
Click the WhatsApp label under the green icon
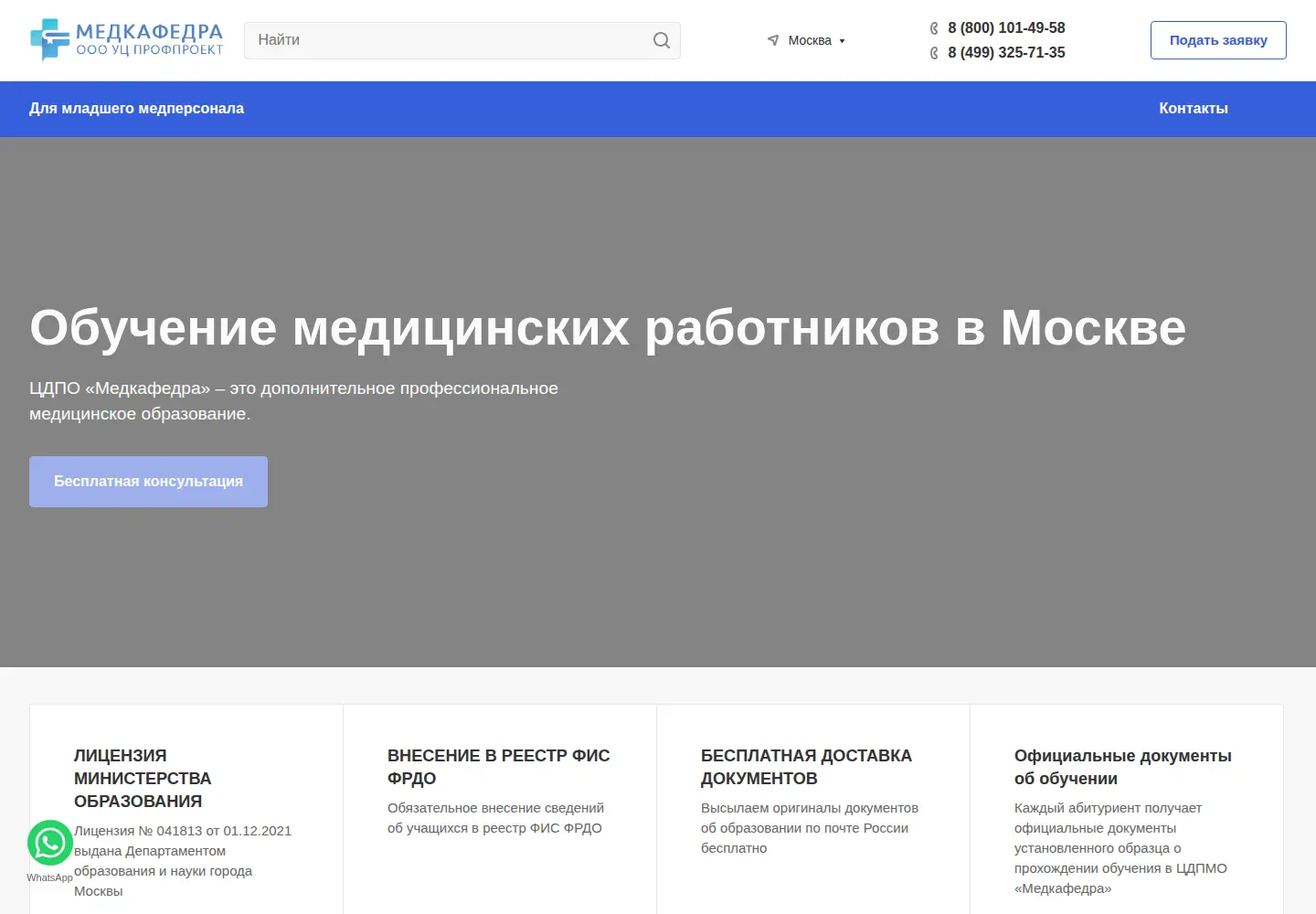coord(49,877)
